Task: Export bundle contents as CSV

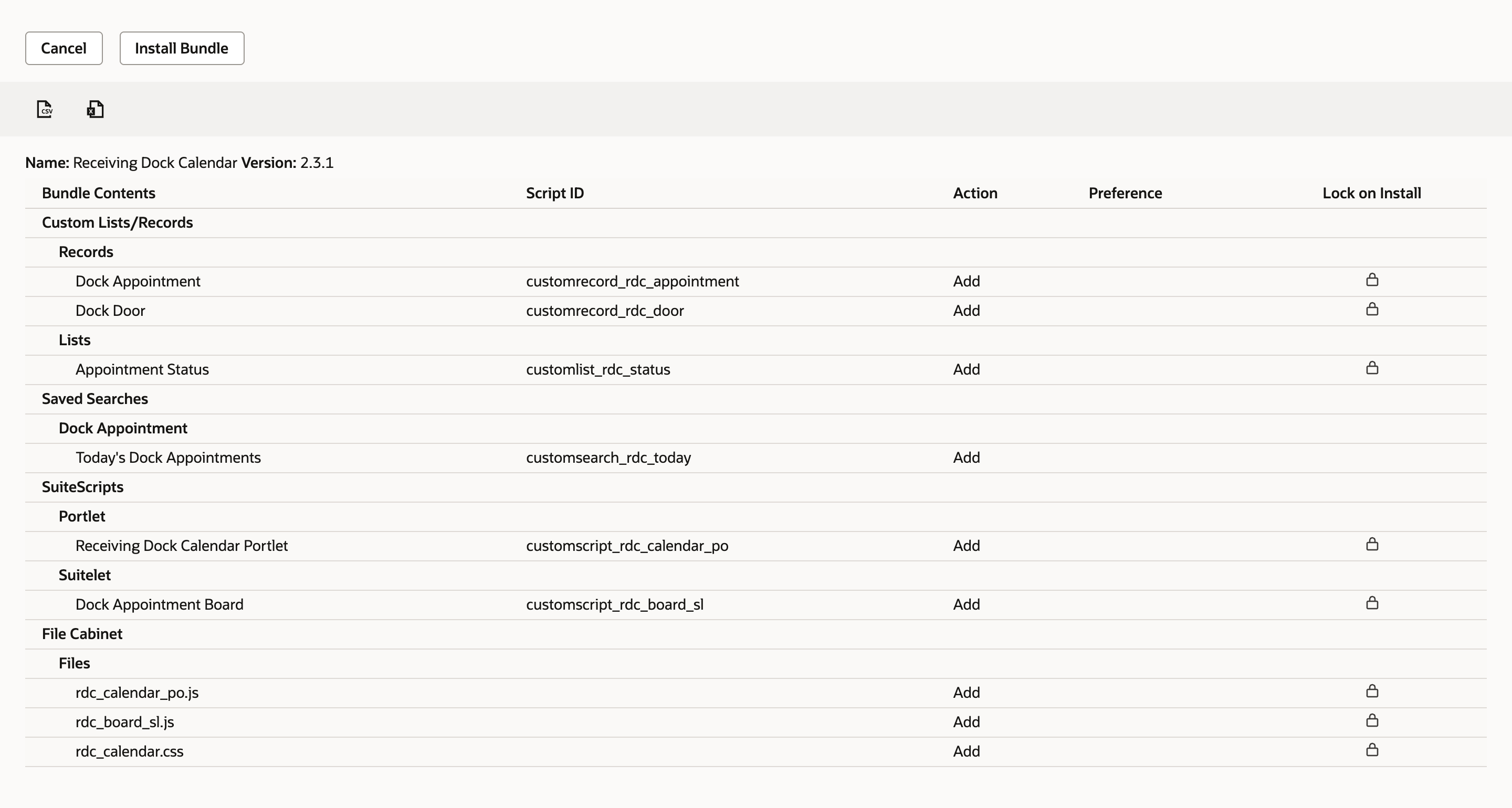Action: coord(45,109)
